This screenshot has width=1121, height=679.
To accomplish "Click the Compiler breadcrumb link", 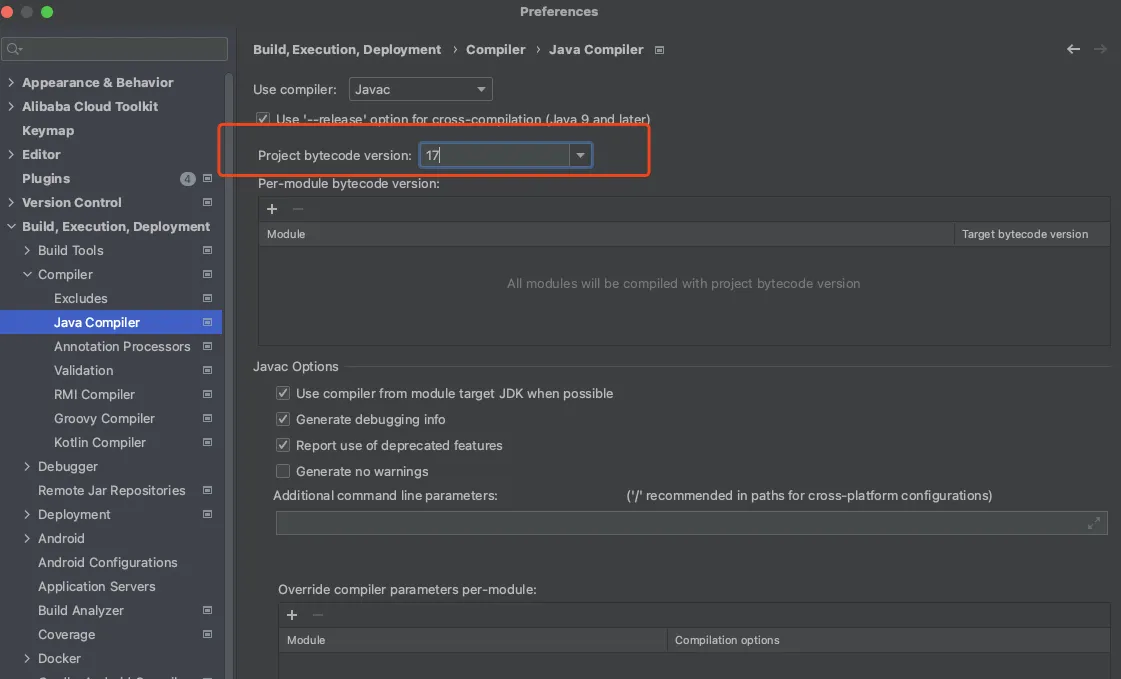I will tap(495, 50).
